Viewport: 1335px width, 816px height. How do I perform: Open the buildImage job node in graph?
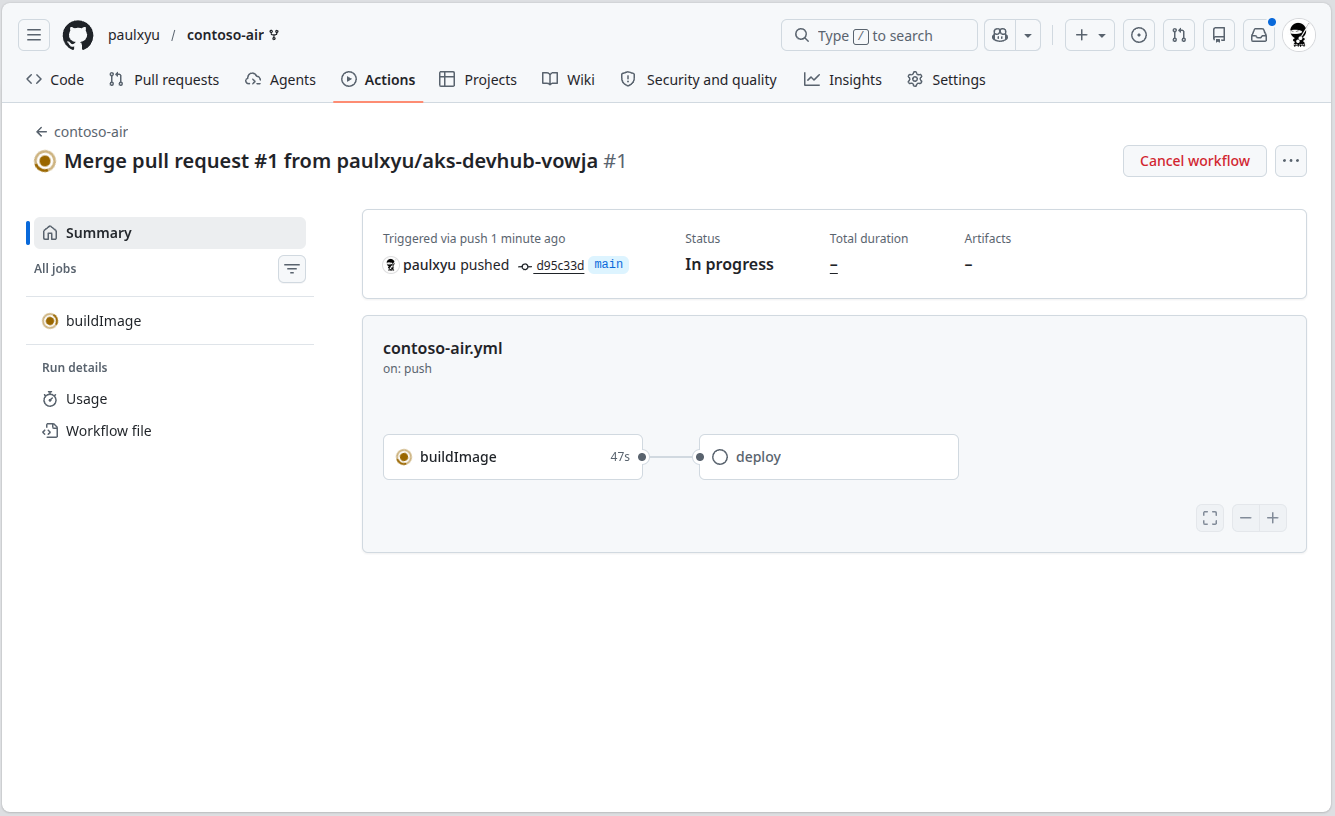pos(513,457)
